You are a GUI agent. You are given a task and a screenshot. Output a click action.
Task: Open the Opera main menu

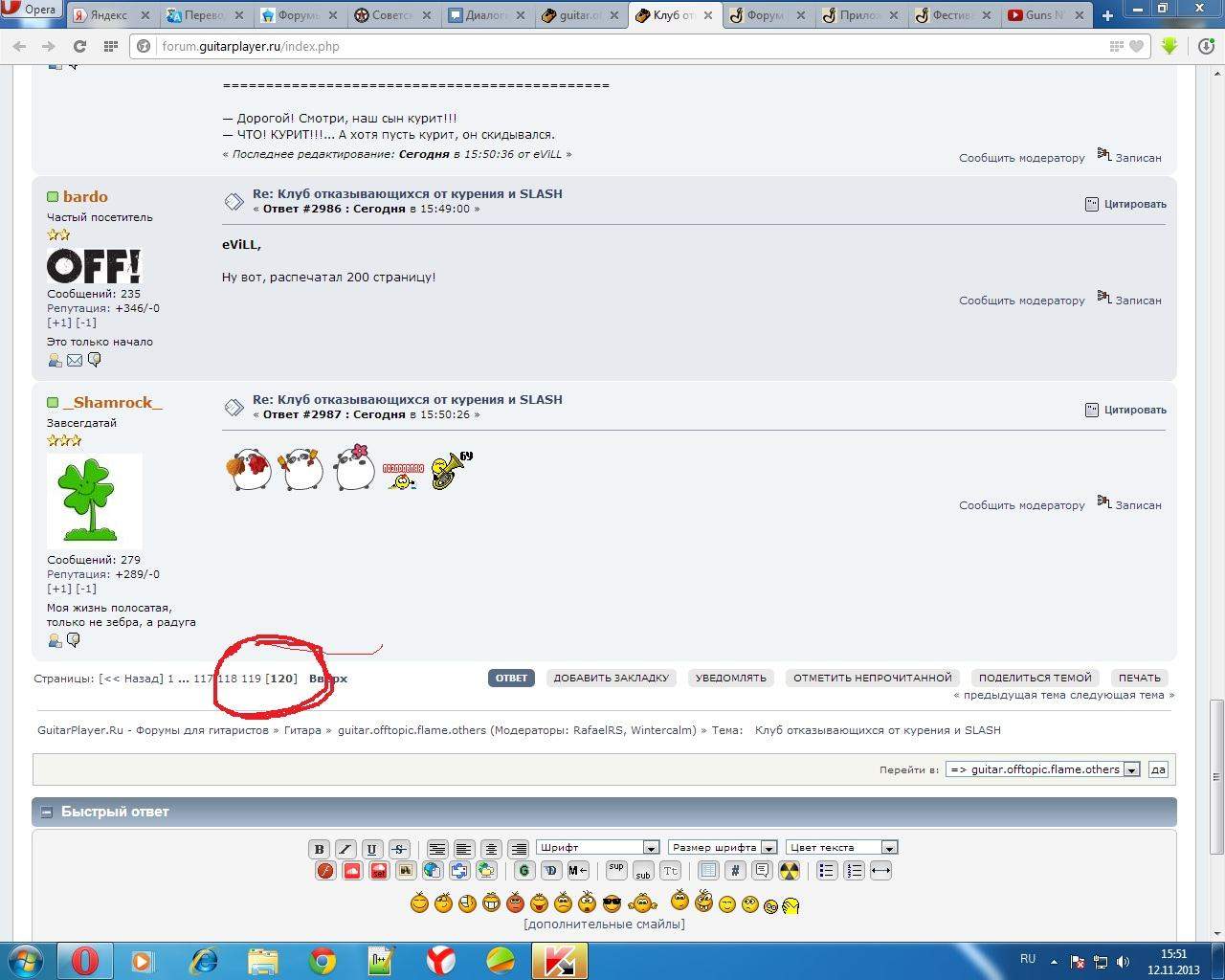(x=32, y=11)
